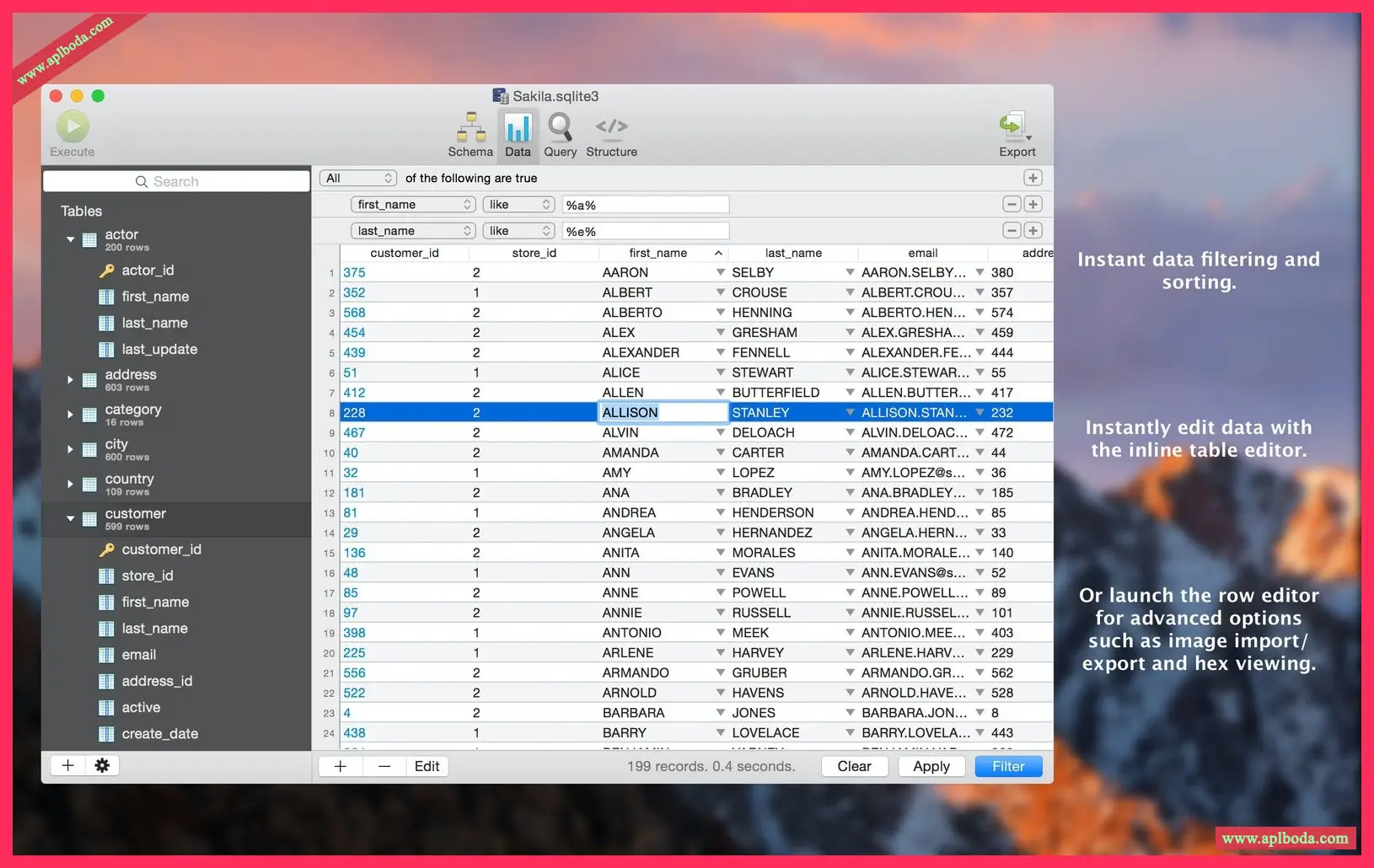Image resolution: width=1374 pixels, height=868 pixels.
Task: Open the Schema view icon
Action: 470,128
